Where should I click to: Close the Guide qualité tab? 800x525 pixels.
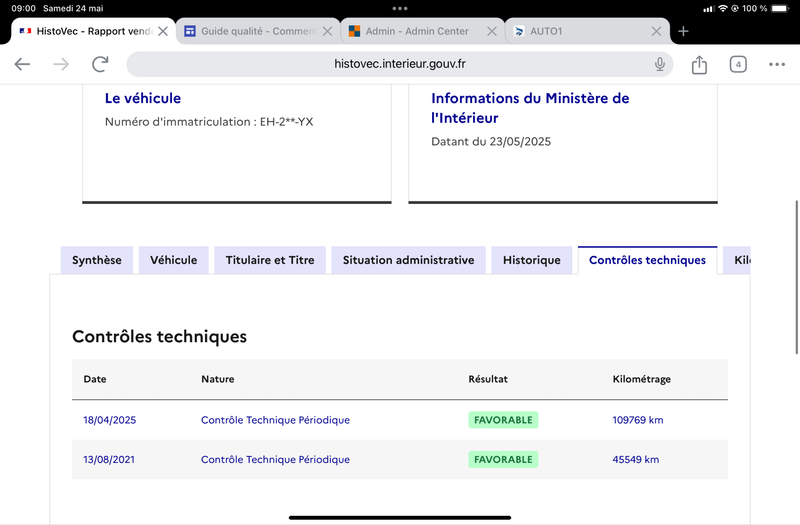point(327,31)
